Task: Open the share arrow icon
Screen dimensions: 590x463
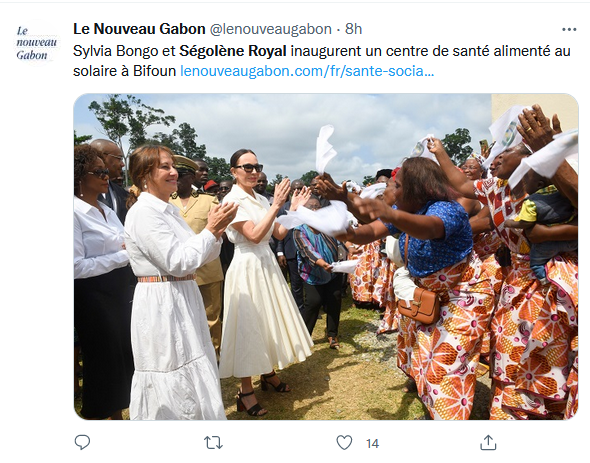Action: pos(488,442)
